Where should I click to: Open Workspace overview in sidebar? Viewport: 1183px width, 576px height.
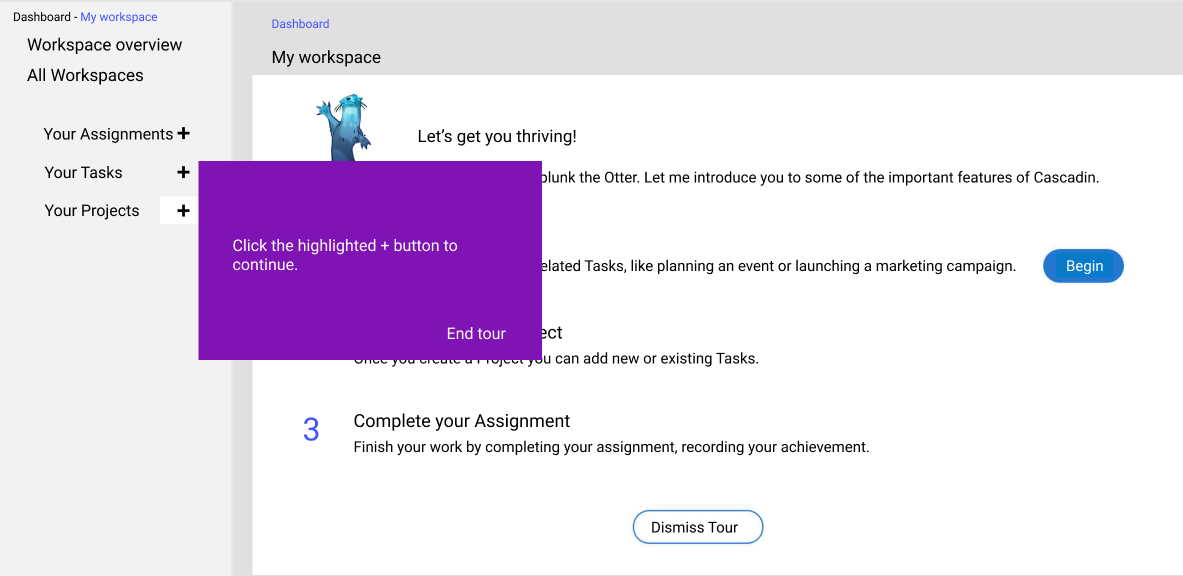104,45
